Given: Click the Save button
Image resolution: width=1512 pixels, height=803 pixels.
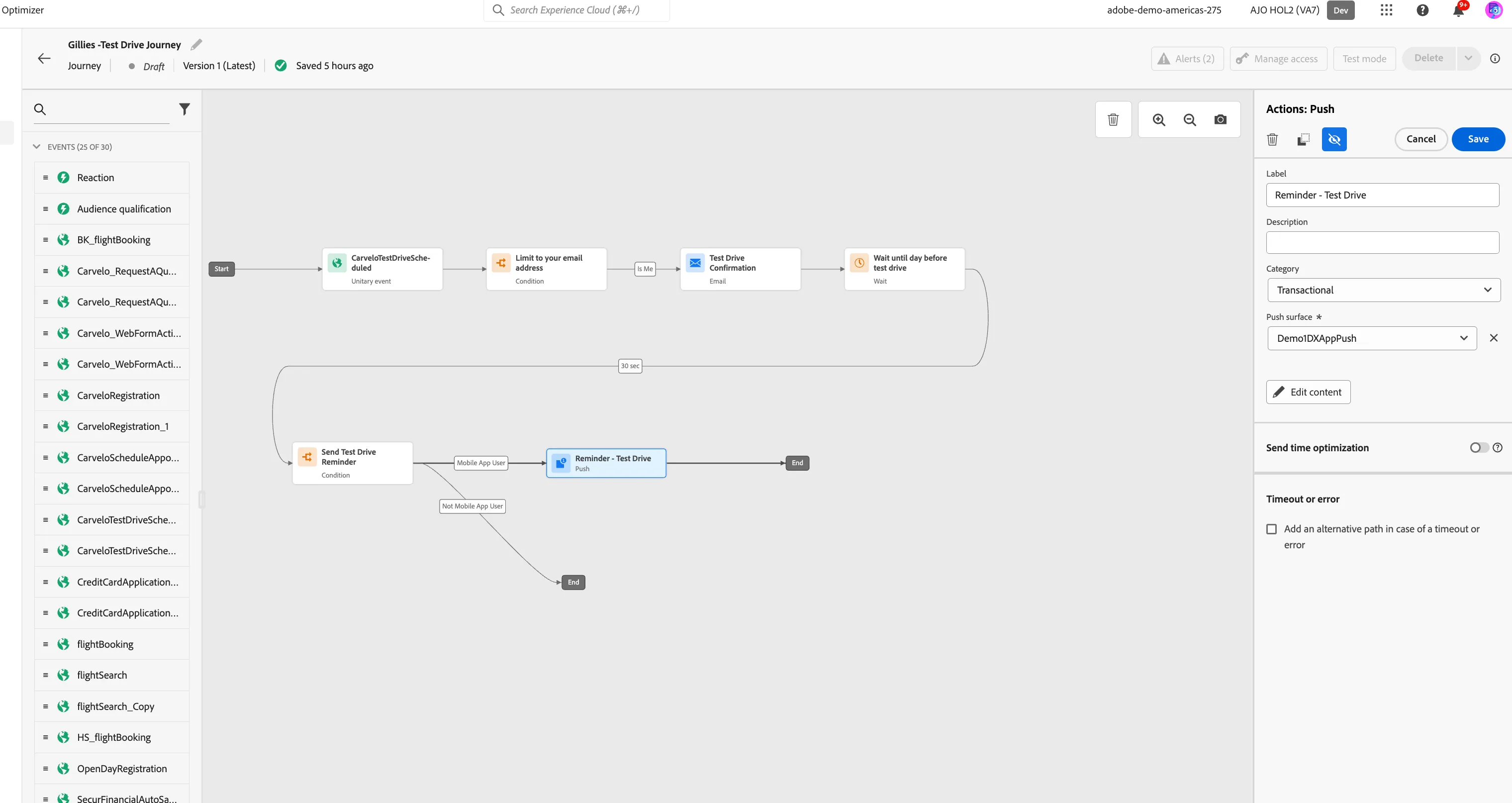Looking at the screenshot, I should 1478,139.
